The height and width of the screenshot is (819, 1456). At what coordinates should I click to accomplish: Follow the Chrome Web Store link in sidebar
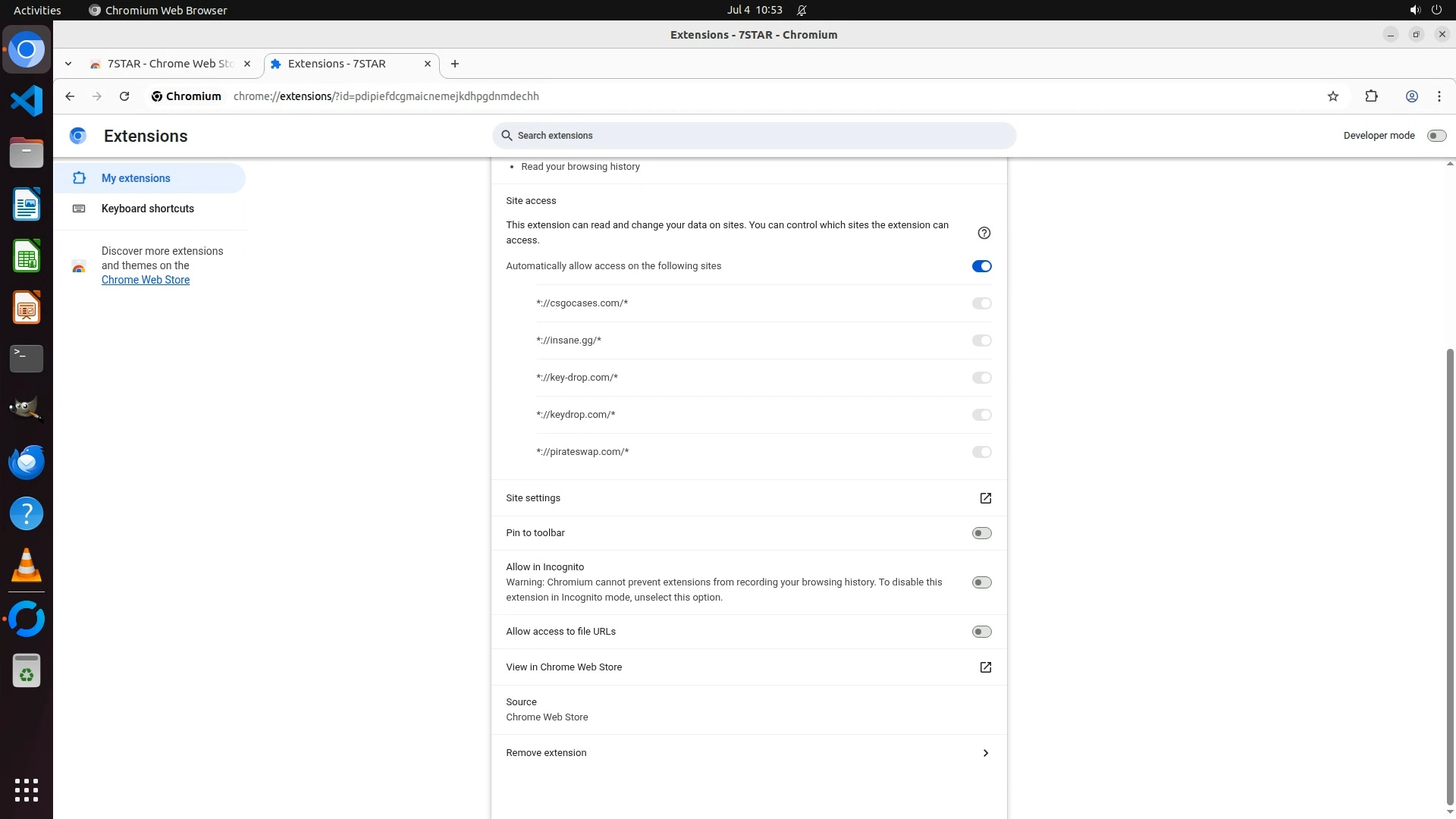(146, 280)
